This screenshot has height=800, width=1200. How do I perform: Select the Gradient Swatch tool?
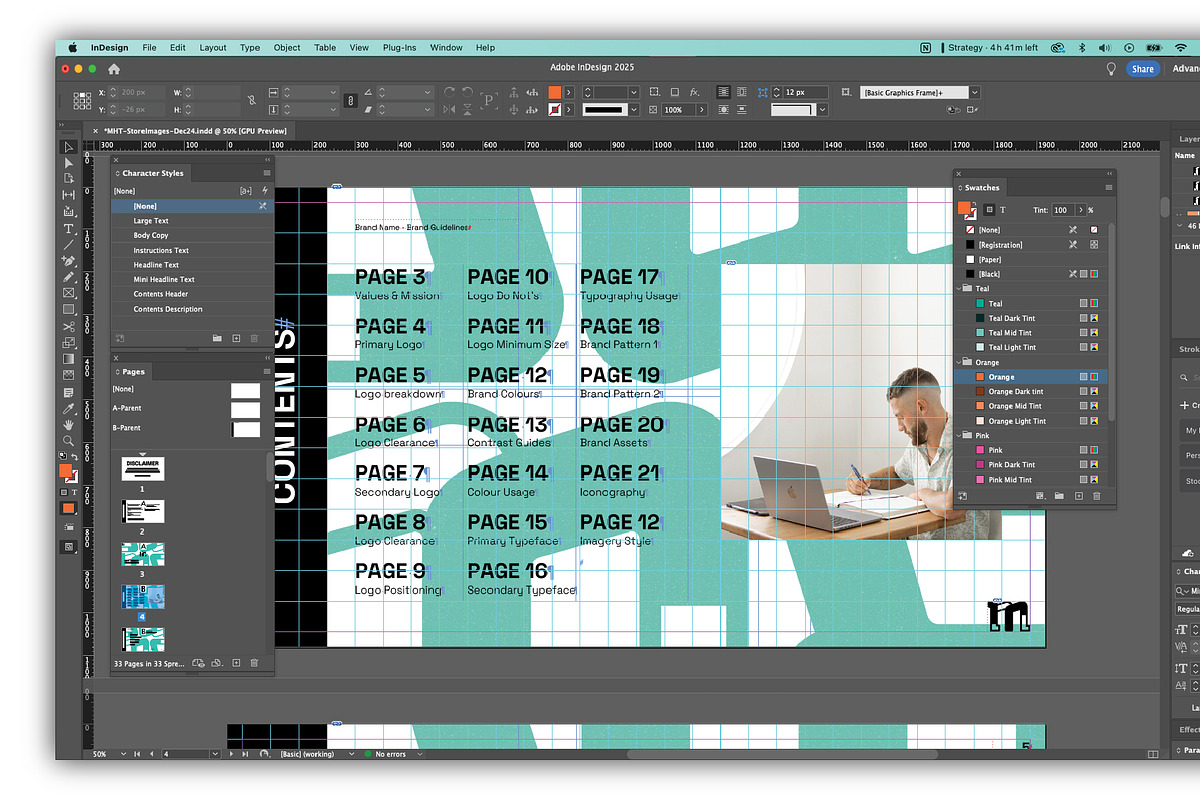(x=68, y=359)
